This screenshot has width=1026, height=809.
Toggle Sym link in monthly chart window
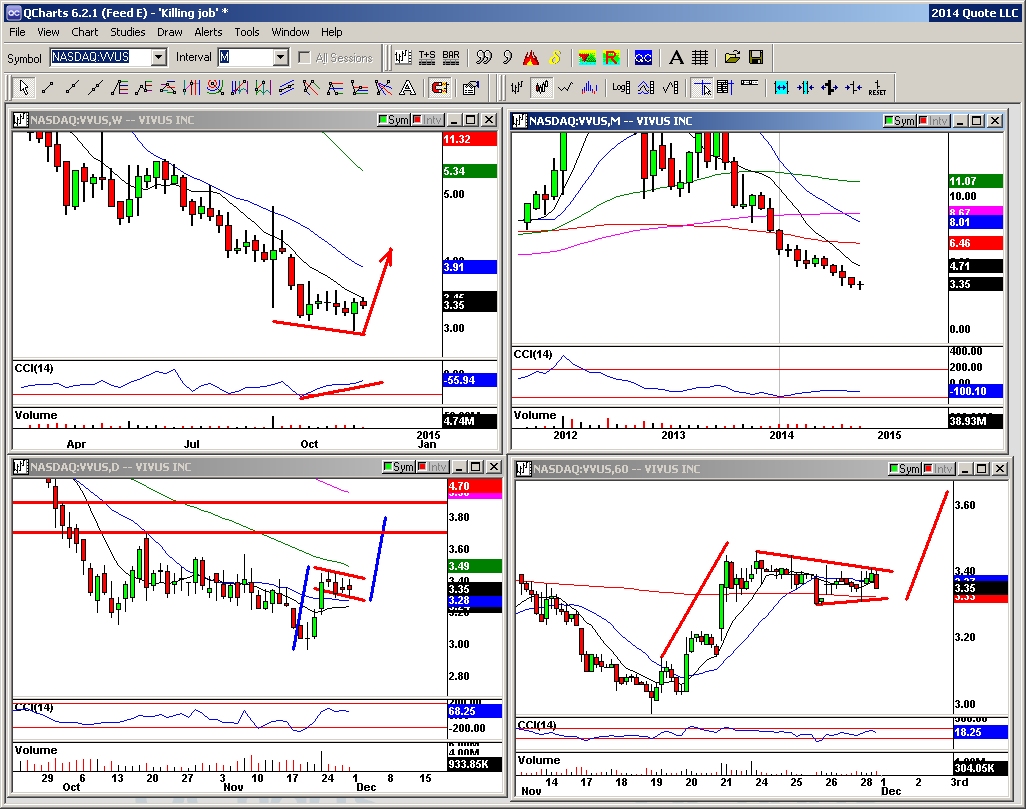[x=900, y=120]
